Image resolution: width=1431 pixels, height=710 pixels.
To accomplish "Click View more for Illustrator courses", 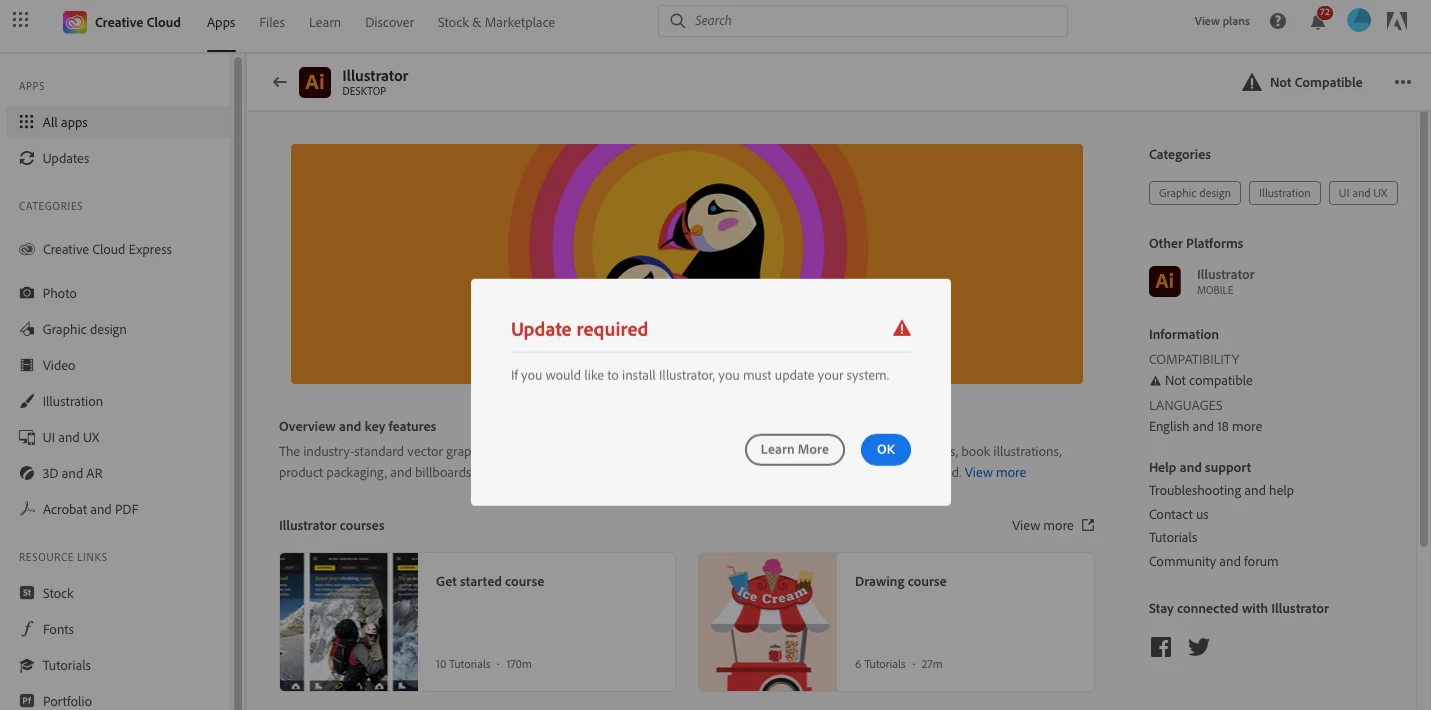I will 1042,525.
